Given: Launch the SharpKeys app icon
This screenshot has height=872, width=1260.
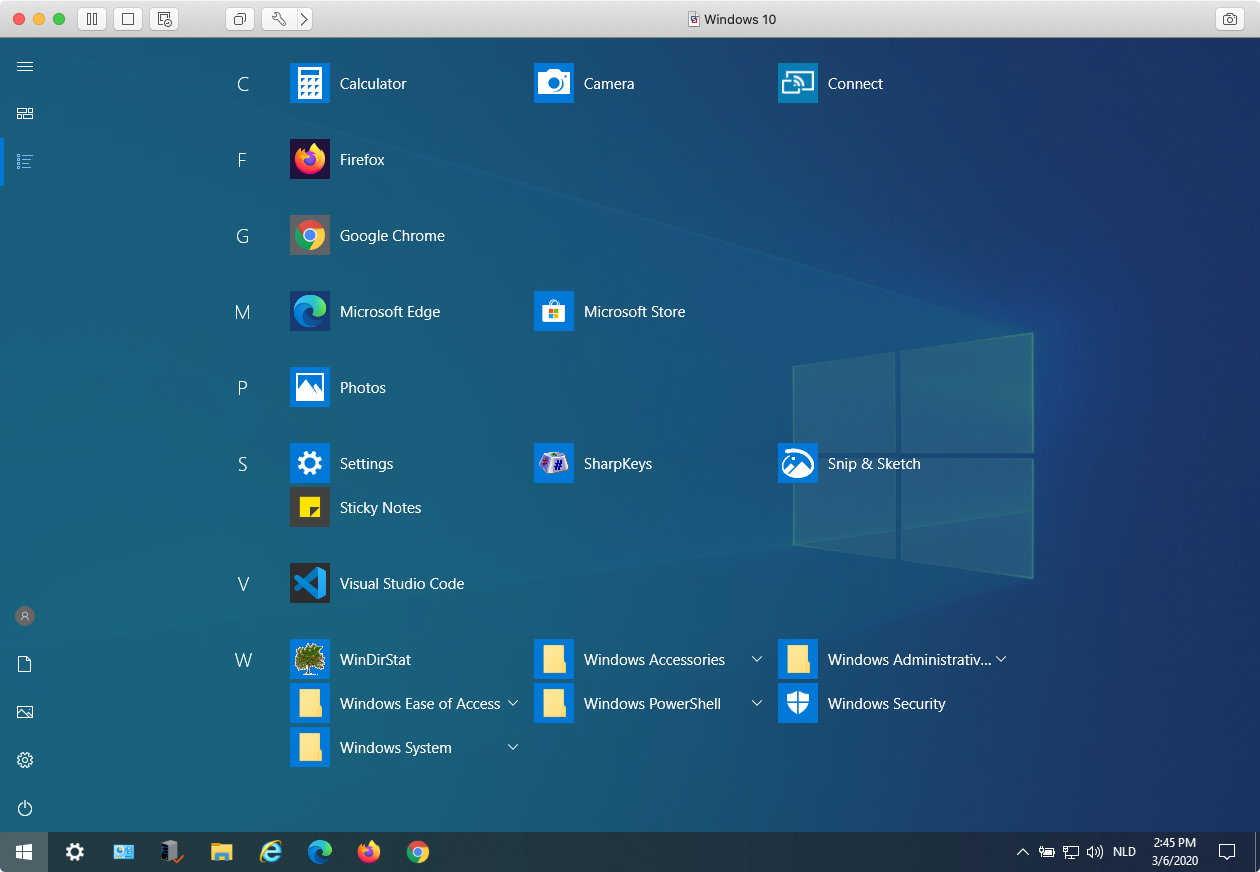Looking at the screenshot, I should 554,464.
